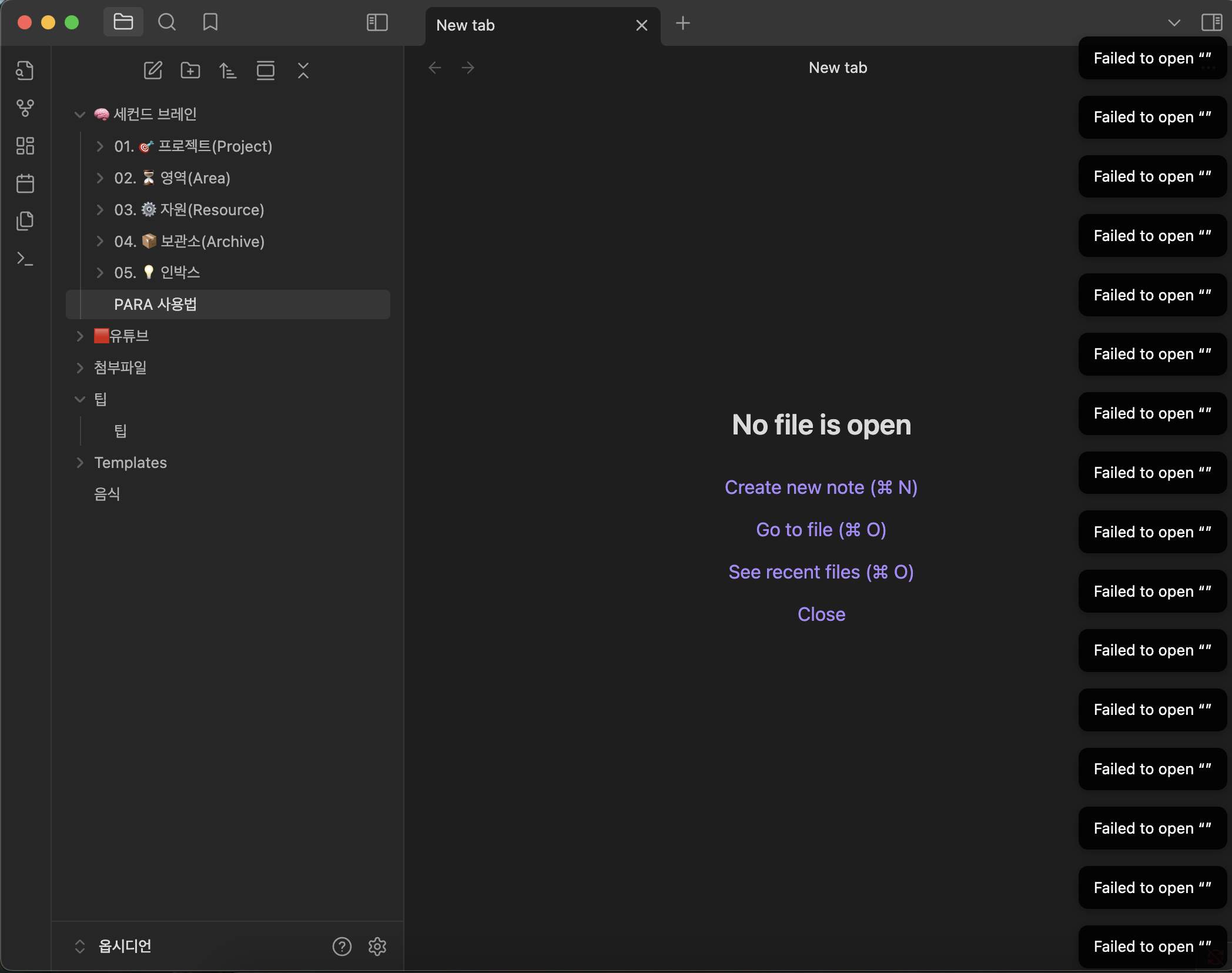1232x973 pixels.
Task: Change the file sort order
Action: pos(228,71)
